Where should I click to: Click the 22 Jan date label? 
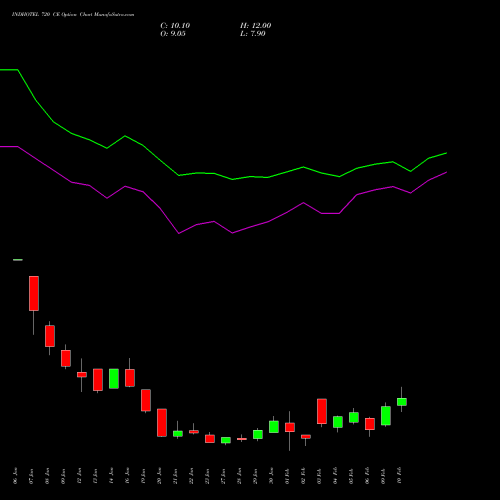[191, 476]
